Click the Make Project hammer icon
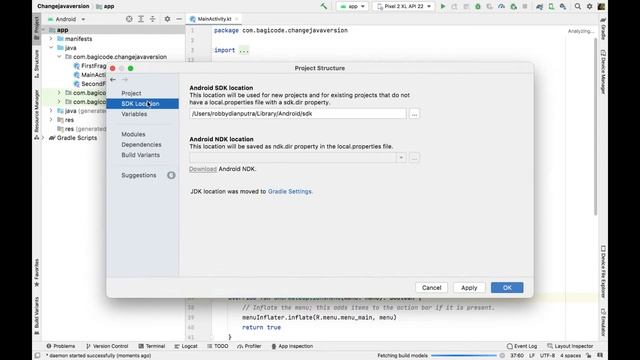This screenshot has height=360, width=640. click(x=324, y=6)
